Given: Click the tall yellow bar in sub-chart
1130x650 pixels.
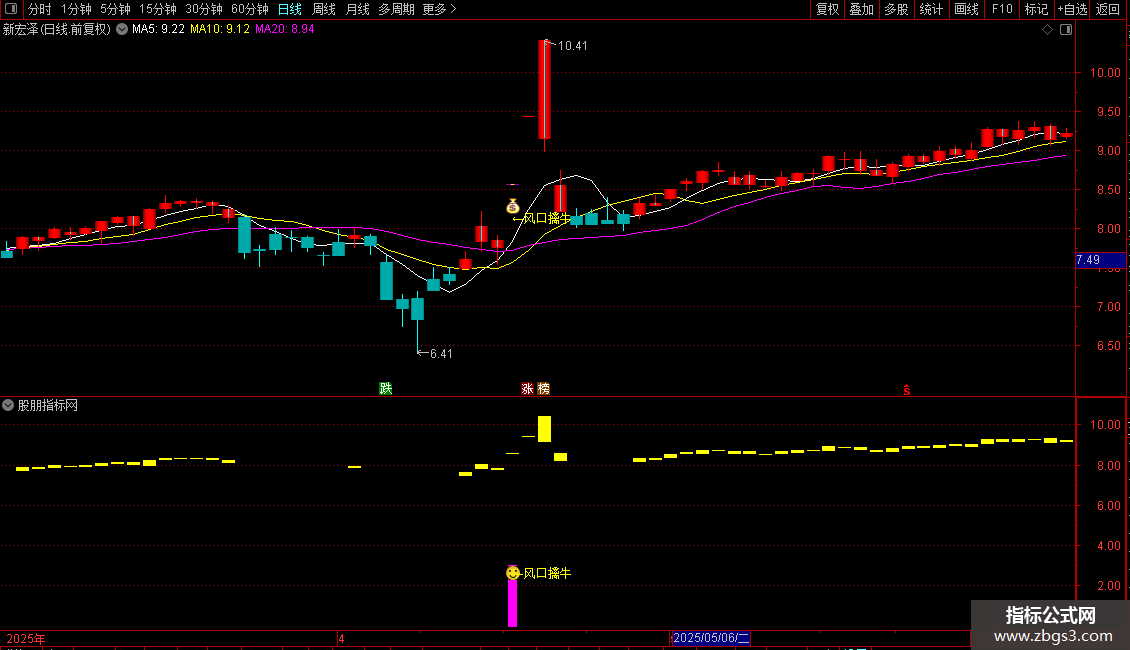Looking at the screenshot, I should coord(544,429).
